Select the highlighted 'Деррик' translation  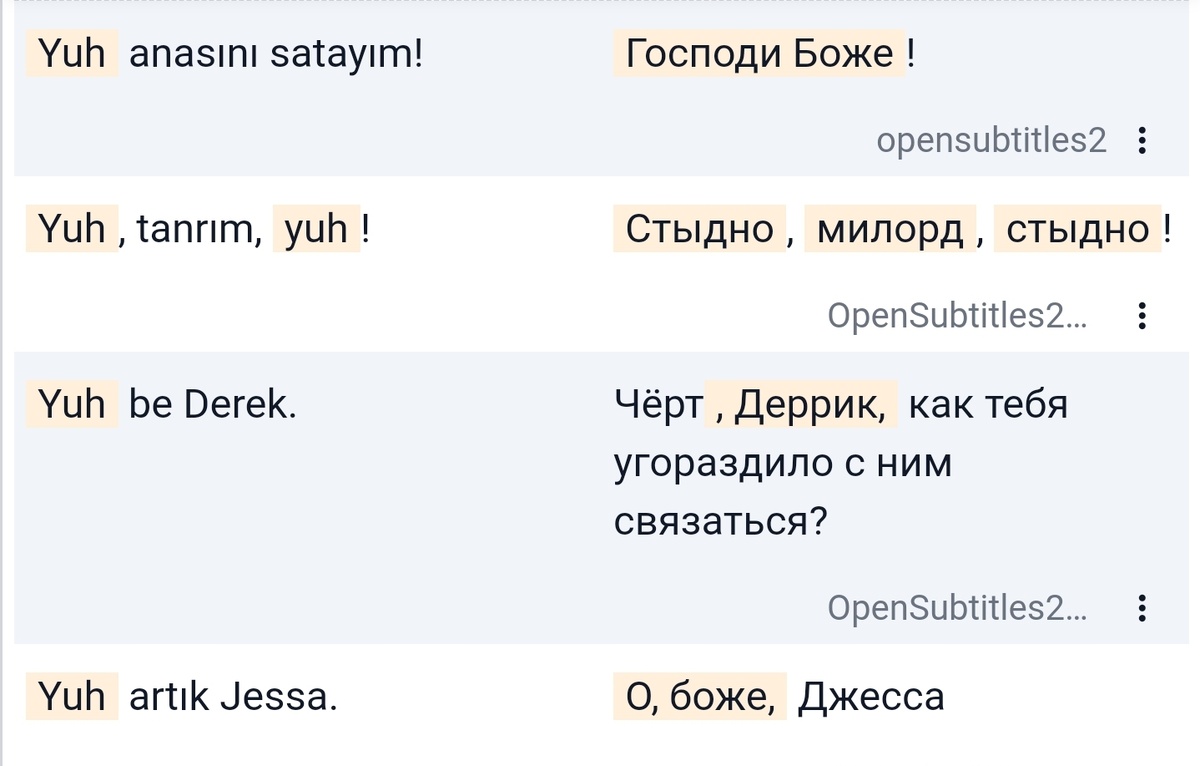coord(793,404)
